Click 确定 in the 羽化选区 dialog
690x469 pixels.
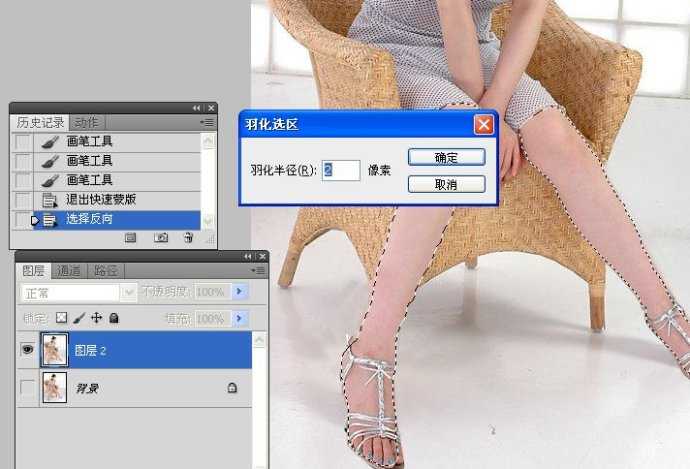(447, 158)
